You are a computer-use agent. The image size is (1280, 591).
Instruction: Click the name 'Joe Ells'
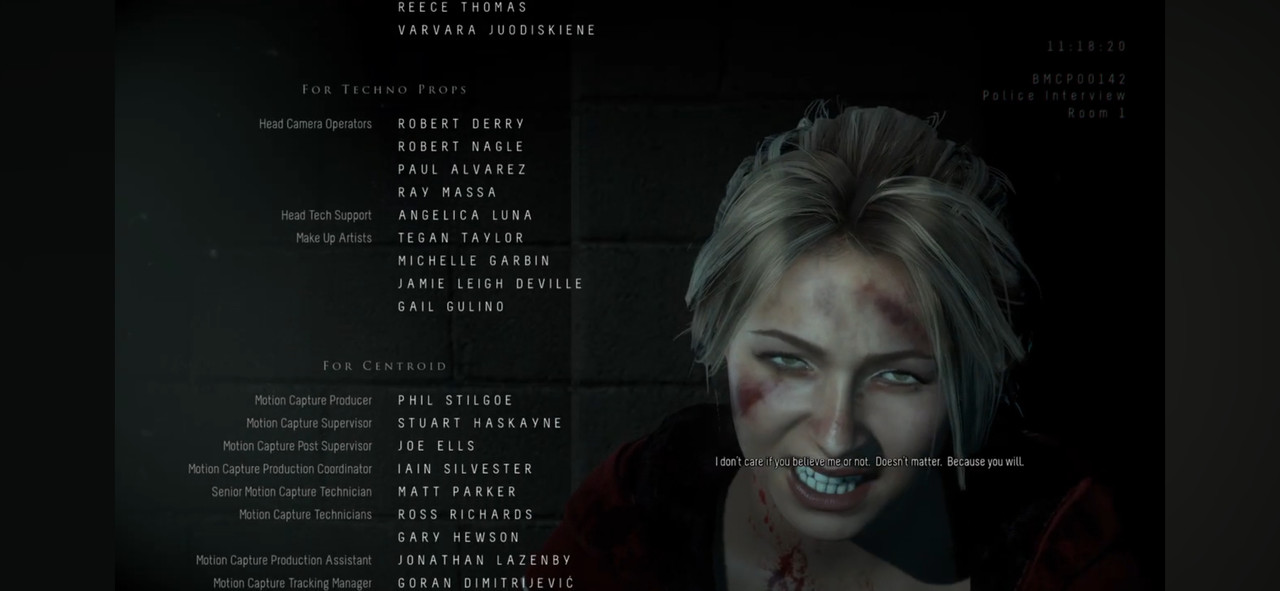[437, 446]
